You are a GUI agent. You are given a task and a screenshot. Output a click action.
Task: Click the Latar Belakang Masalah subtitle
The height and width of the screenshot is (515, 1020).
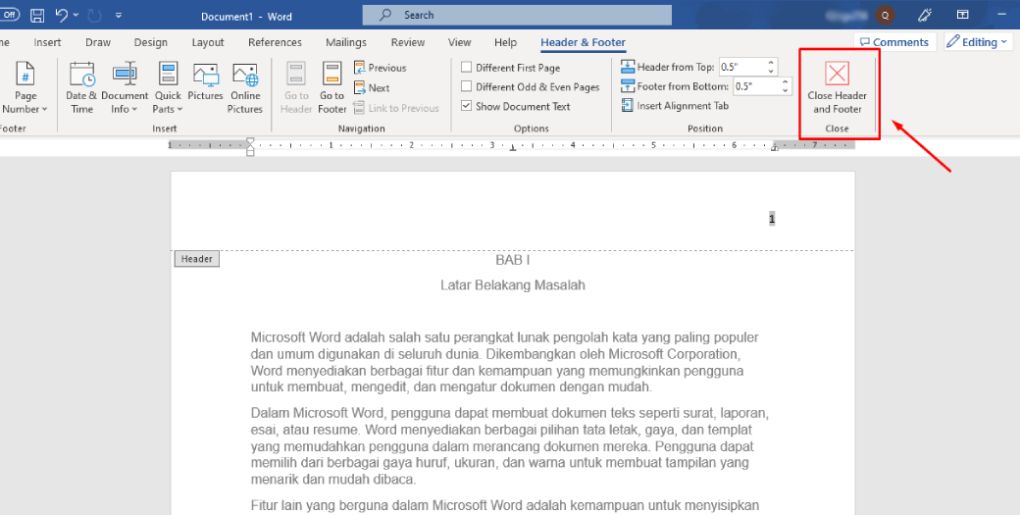[513, 285]
